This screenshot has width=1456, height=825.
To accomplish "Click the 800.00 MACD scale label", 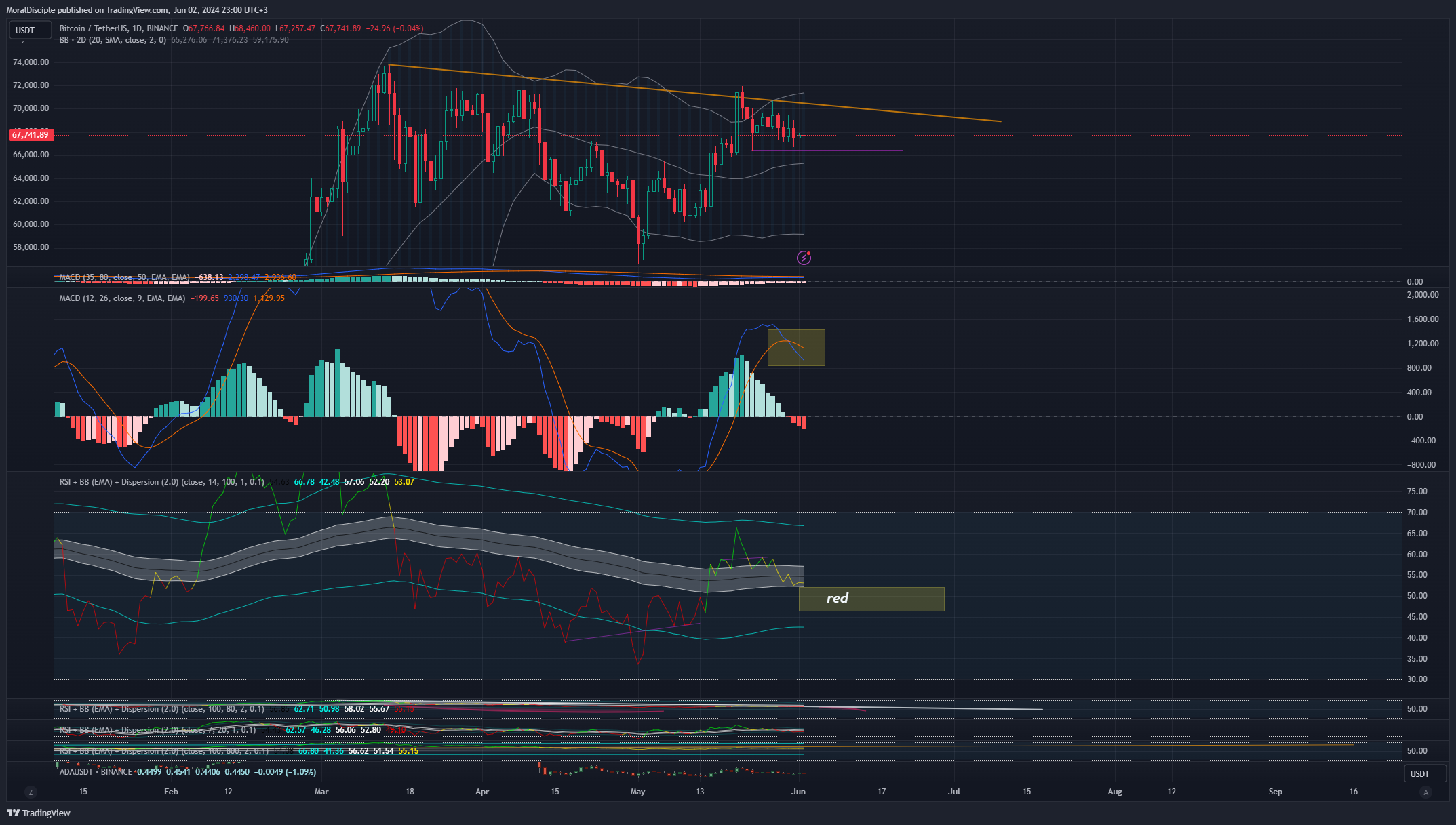I will (x=1419, y=368).
